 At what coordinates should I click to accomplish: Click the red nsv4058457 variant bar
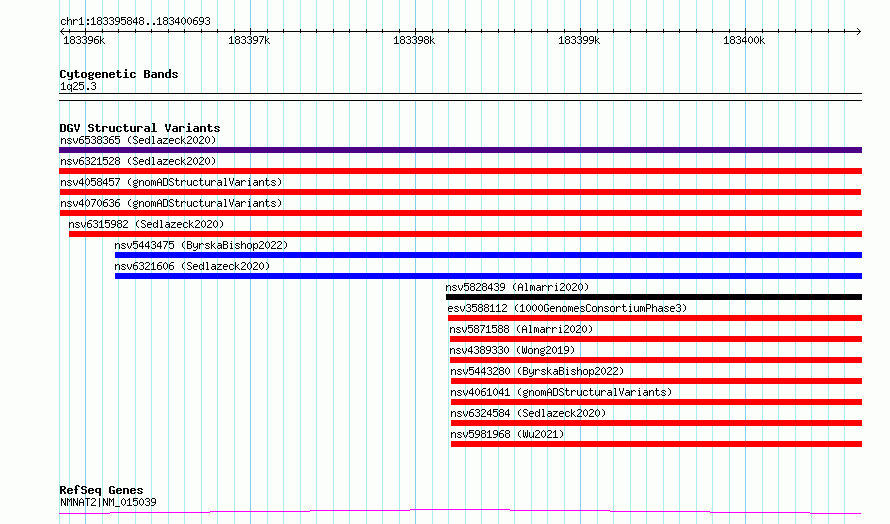coord(460,192)
